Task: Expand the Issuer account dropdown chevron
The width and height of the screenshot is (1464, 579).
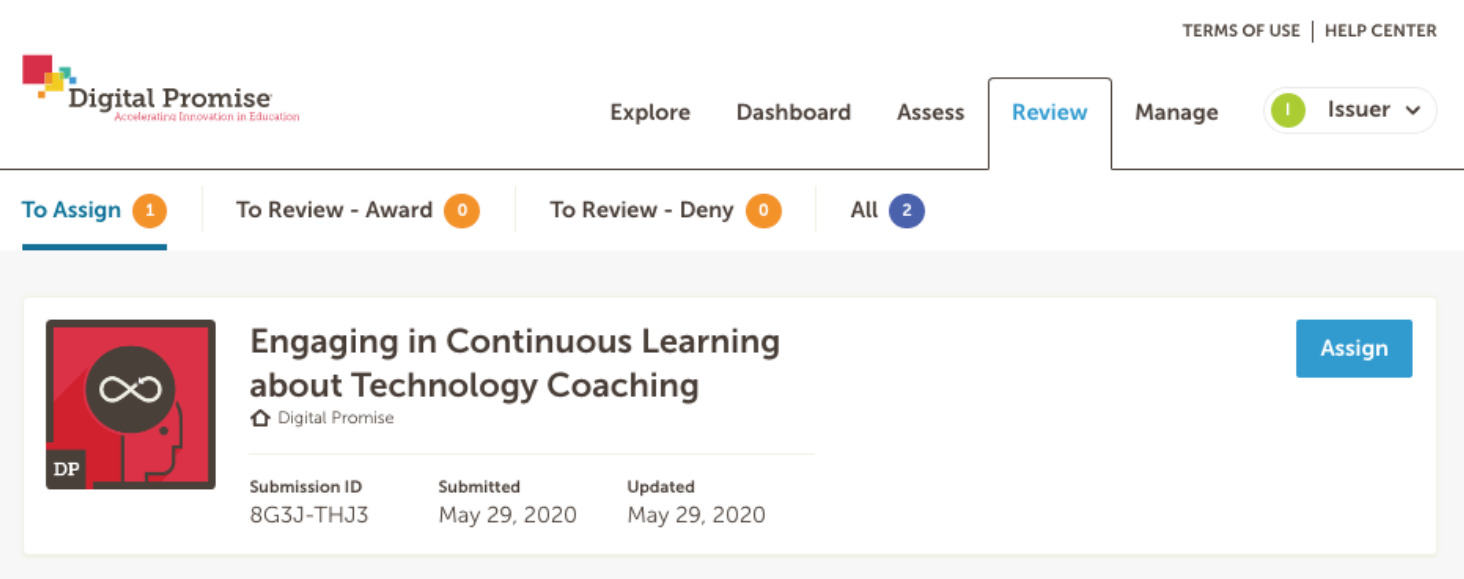Action: pos(1413,111)
